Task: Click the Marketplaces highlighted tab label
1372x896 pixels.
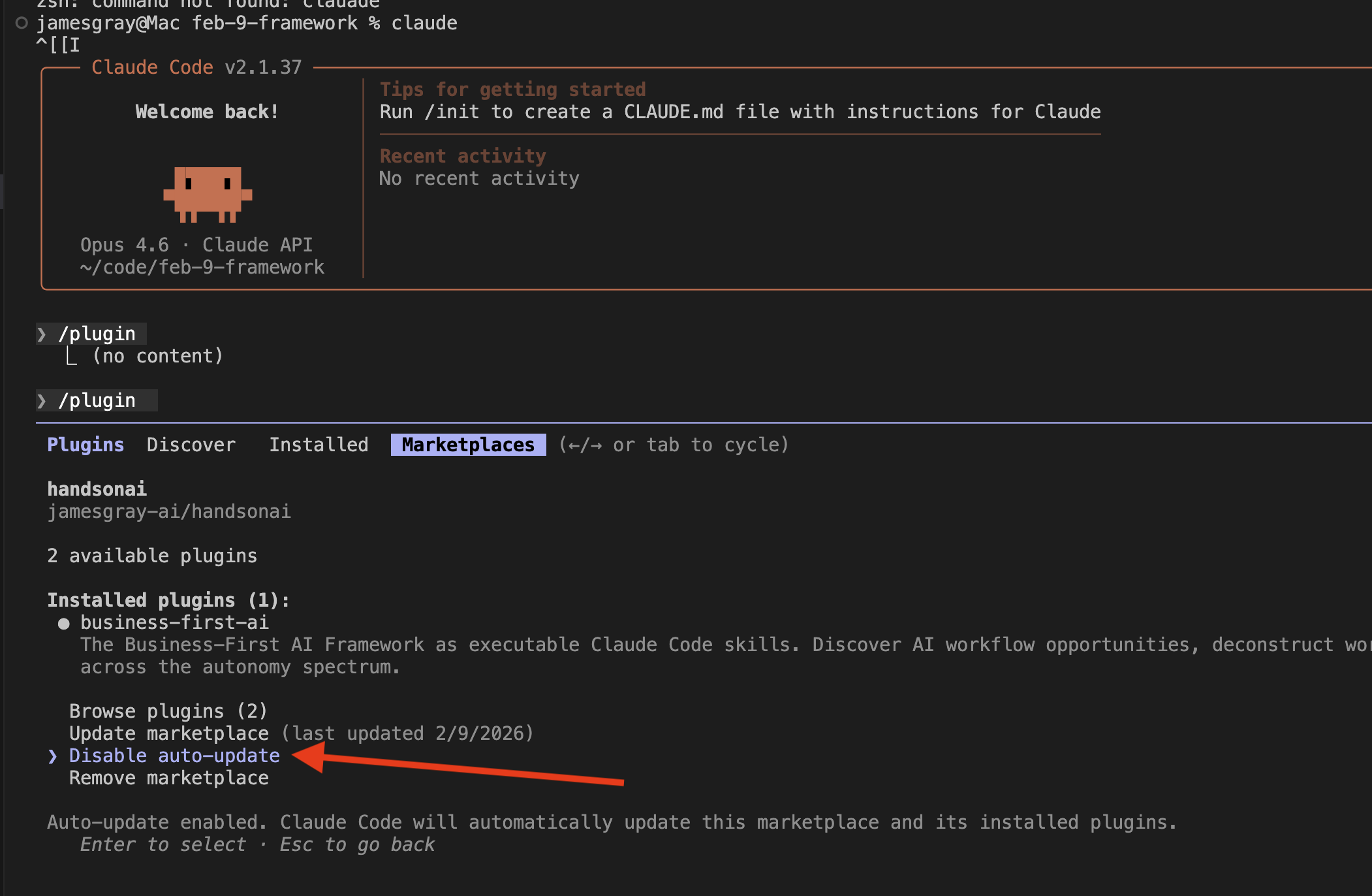Action: (467, 445)
